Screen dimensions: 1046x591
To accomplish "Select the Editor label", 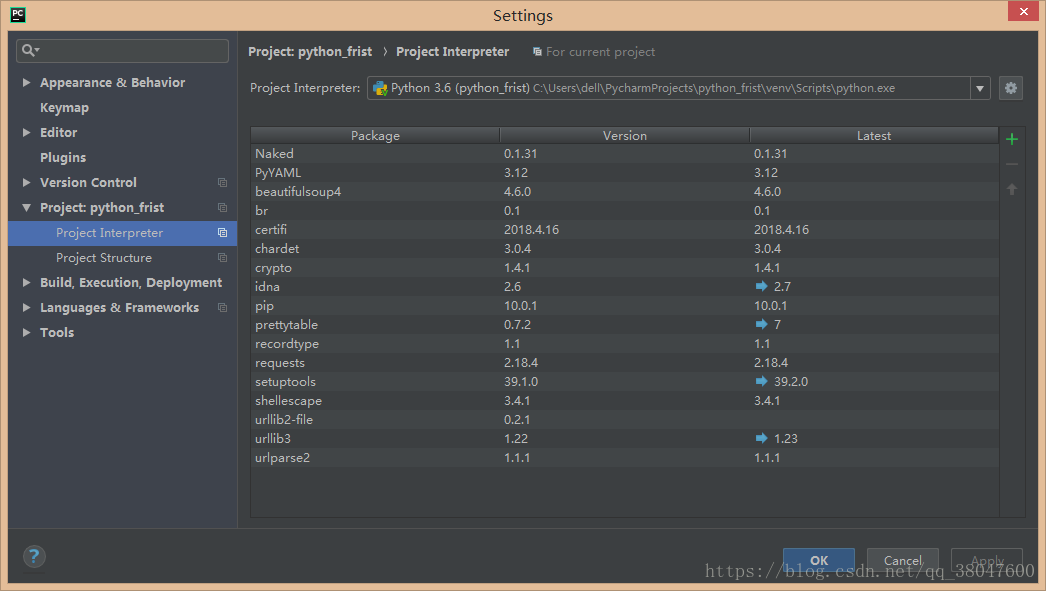I will [x=59, y=132].
